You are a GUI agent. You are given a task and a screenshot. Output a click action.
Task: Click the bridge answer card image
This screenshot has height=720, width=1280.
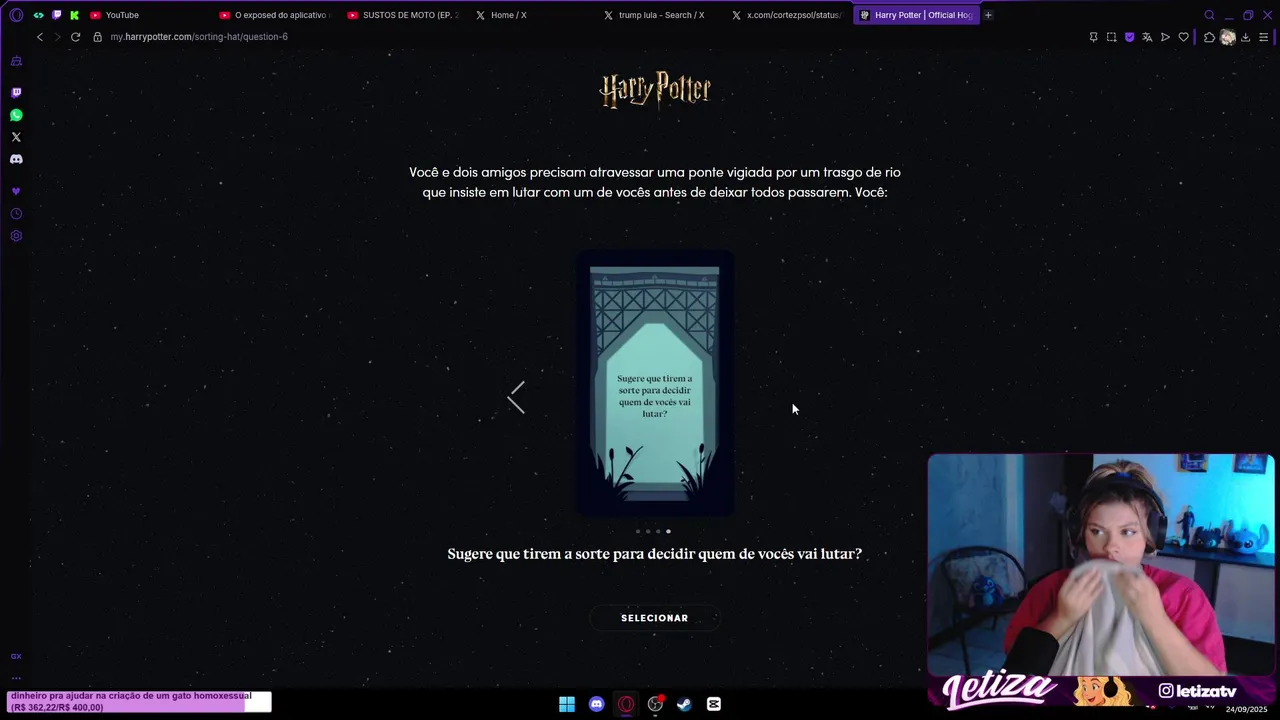pos(654,383)
